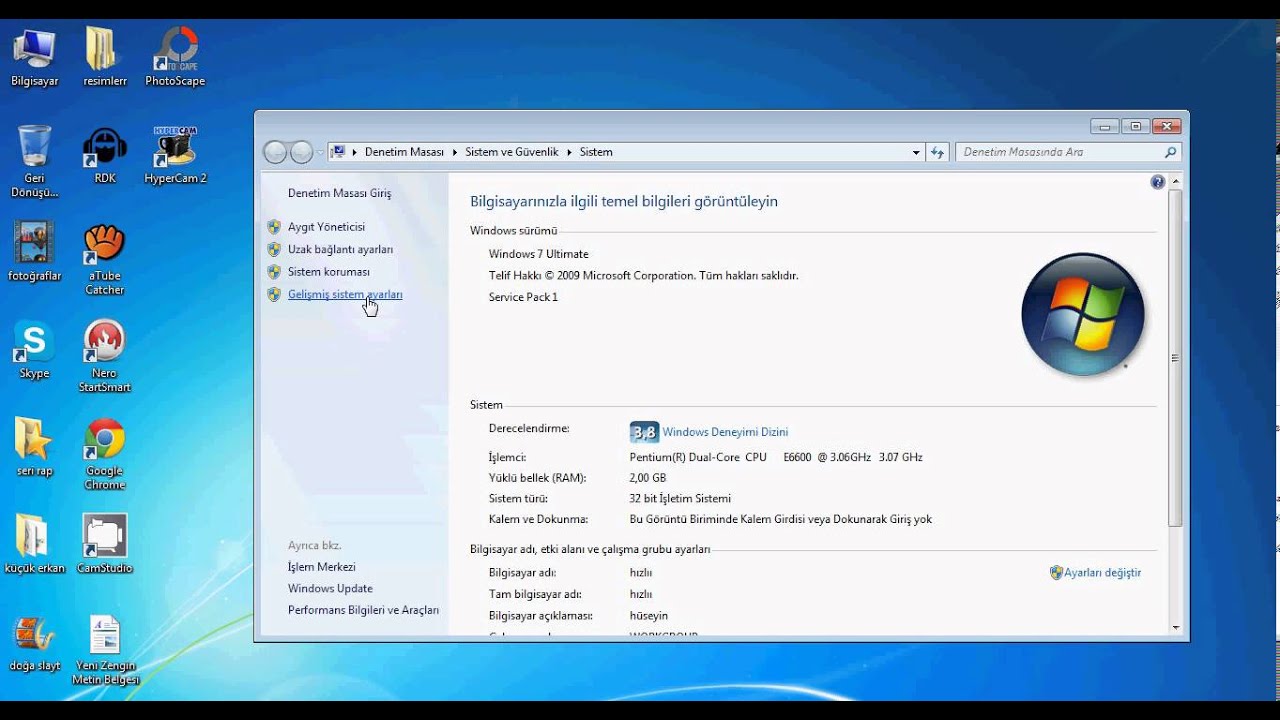The height and width of the screenshot is (720, 1280).
Task: Click the 2,00 GB RAM value
Action: click(648, 478)
